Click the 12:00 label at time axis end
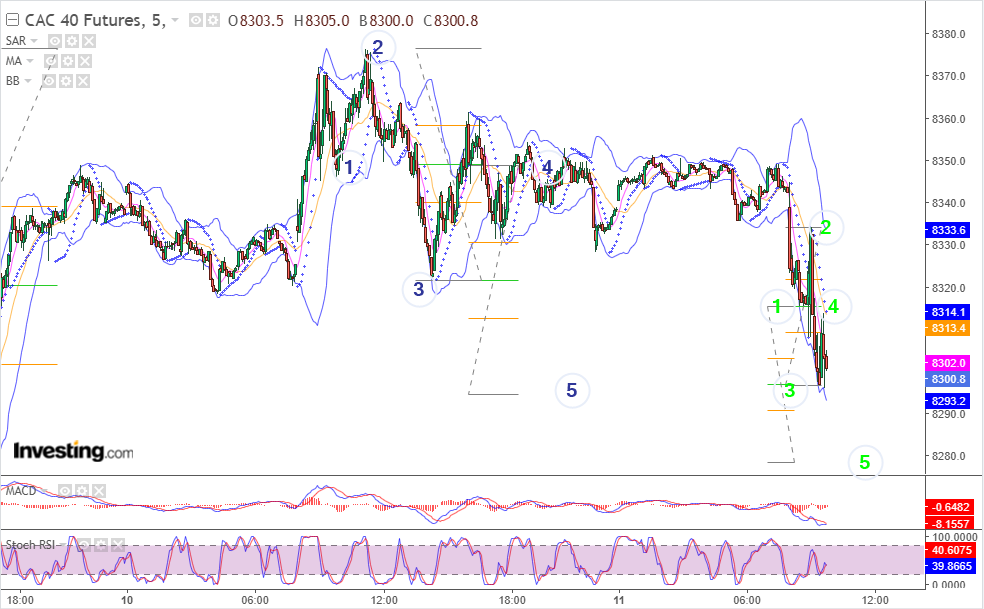Viewport: 984px width, 609px height. tap(875, 600)
